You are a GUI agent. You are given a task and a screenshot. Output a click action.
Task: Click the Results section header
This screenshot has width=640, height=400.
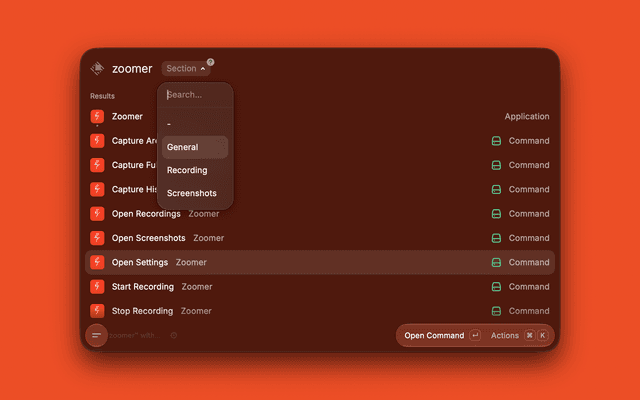pyautogui.click(x=102, y=96)
